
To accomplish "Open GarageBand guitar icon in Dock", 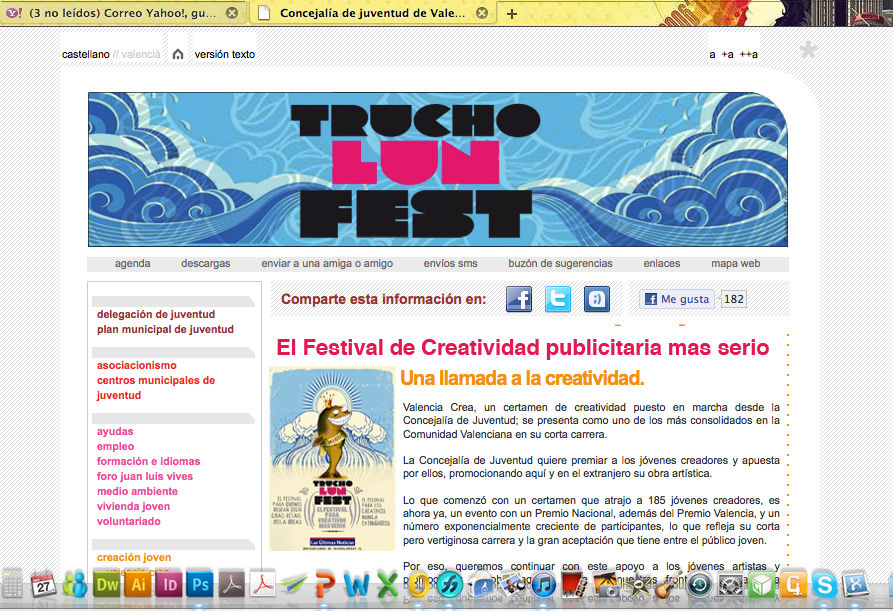I will (x=669, y=585).
